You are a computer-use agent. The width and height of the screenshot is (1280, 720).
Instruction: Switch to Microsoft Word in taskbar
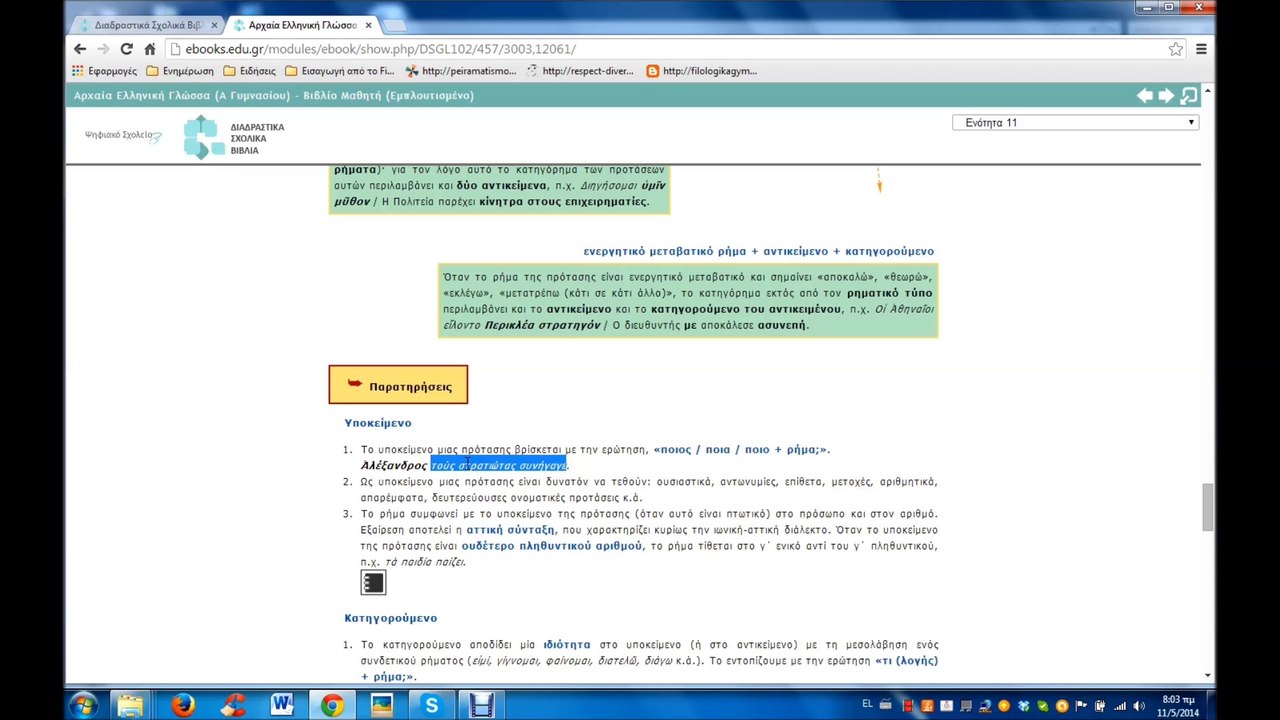(282, 706)
